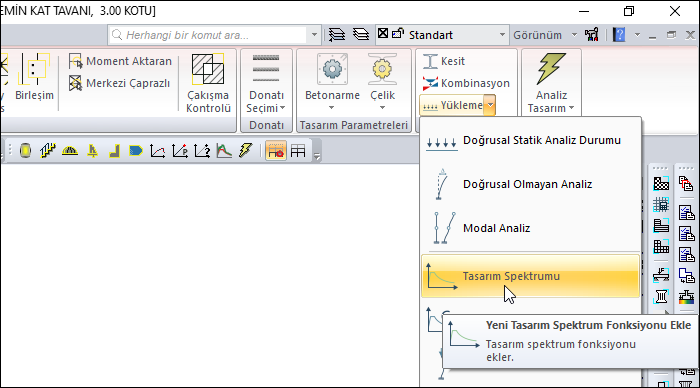700x388 pixels.
Task: Select the Merkezi Çaprazlı tool
Action: pyautogui.click(x=120, y=83)
